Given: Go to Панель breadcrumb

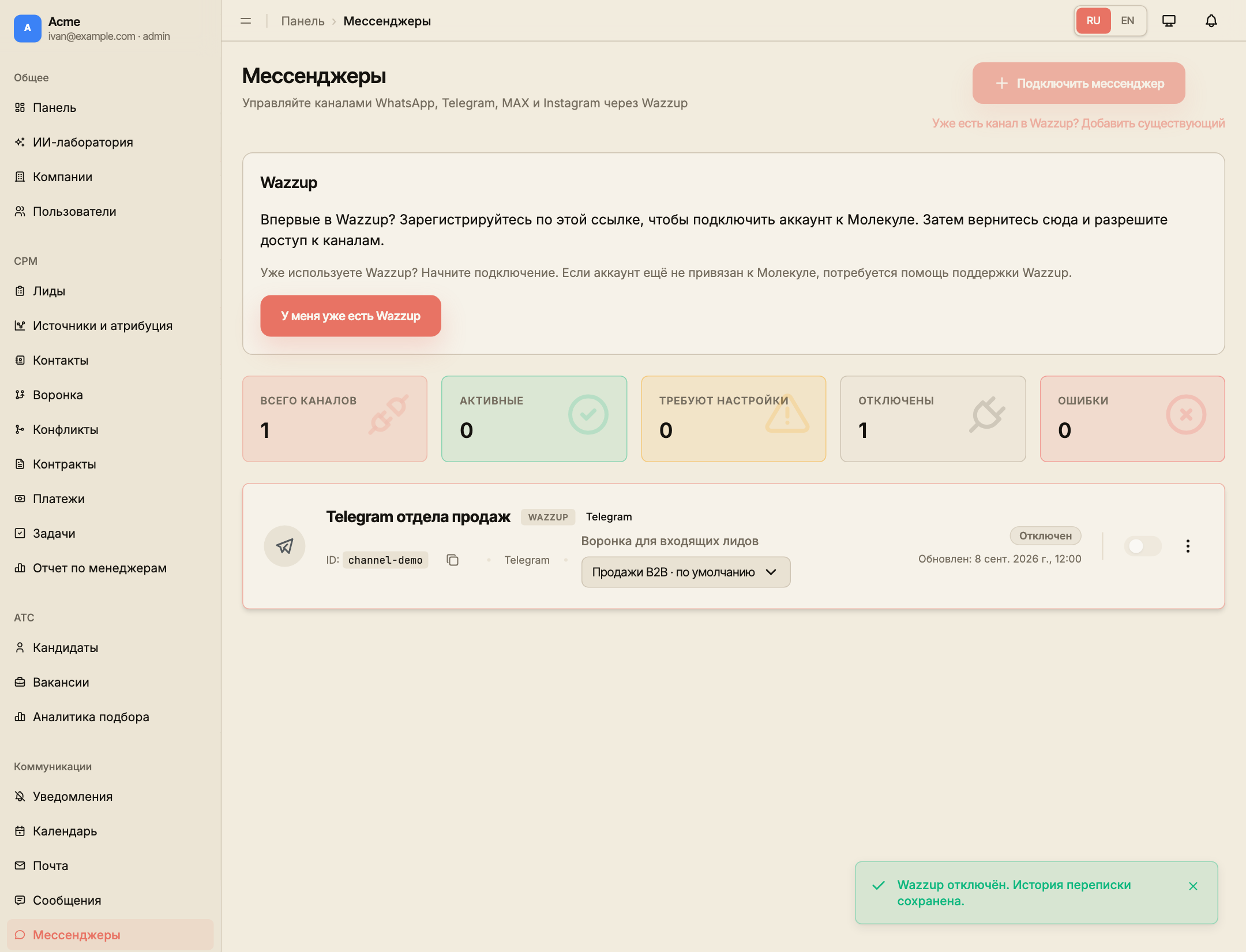Looking at the screenshot, I should [303, 21].
